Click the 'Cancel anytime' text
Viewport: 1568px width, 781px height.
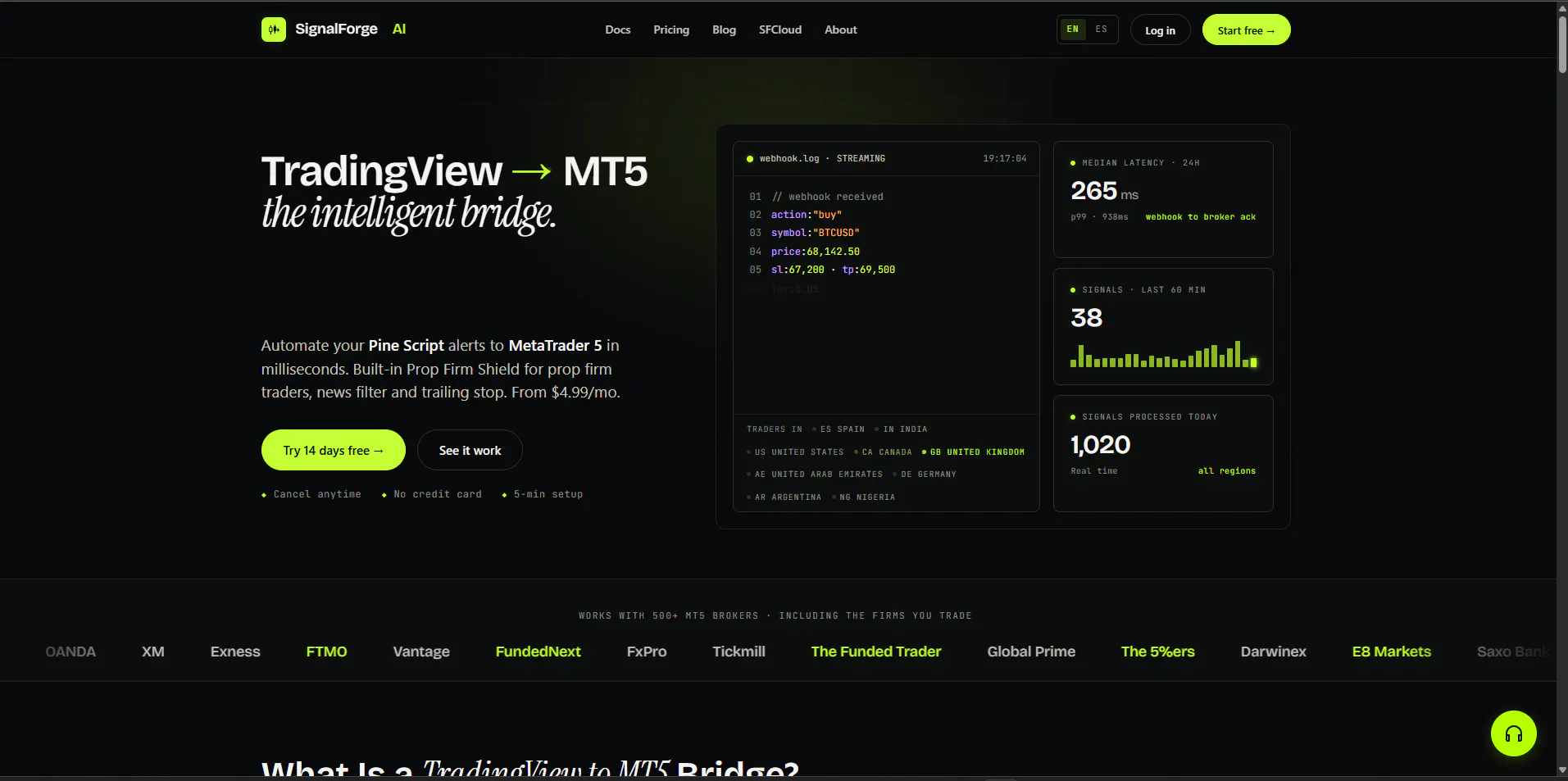(x=317, y=494)
